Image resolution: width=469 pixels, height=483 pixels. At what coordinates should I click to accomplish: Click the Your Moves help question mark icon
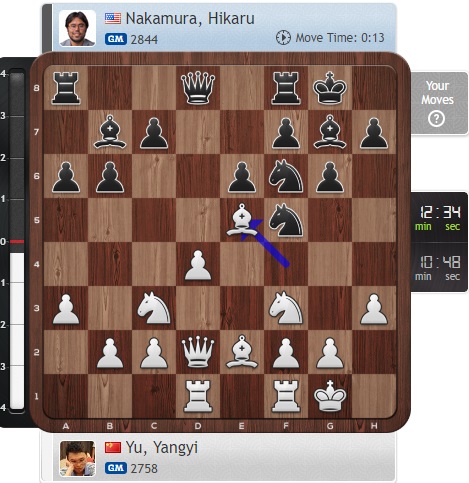436,119
